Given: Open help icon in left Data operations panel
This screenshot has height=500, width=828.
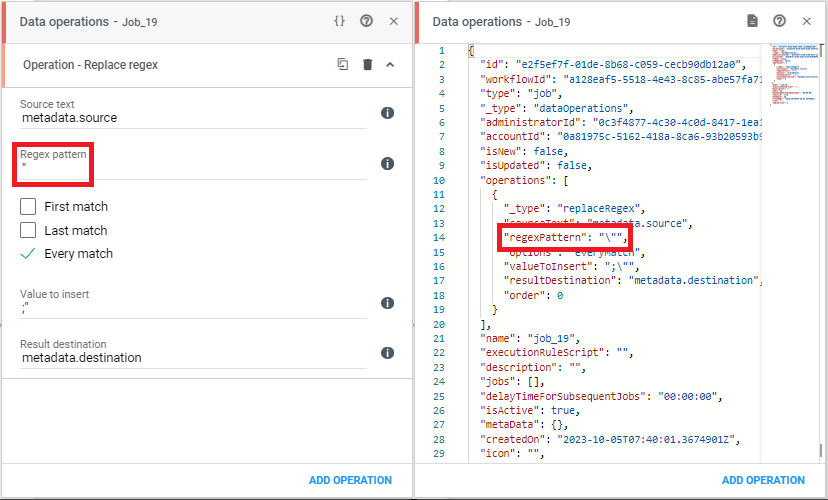Looking at the screenshot, I should point(366,21).
